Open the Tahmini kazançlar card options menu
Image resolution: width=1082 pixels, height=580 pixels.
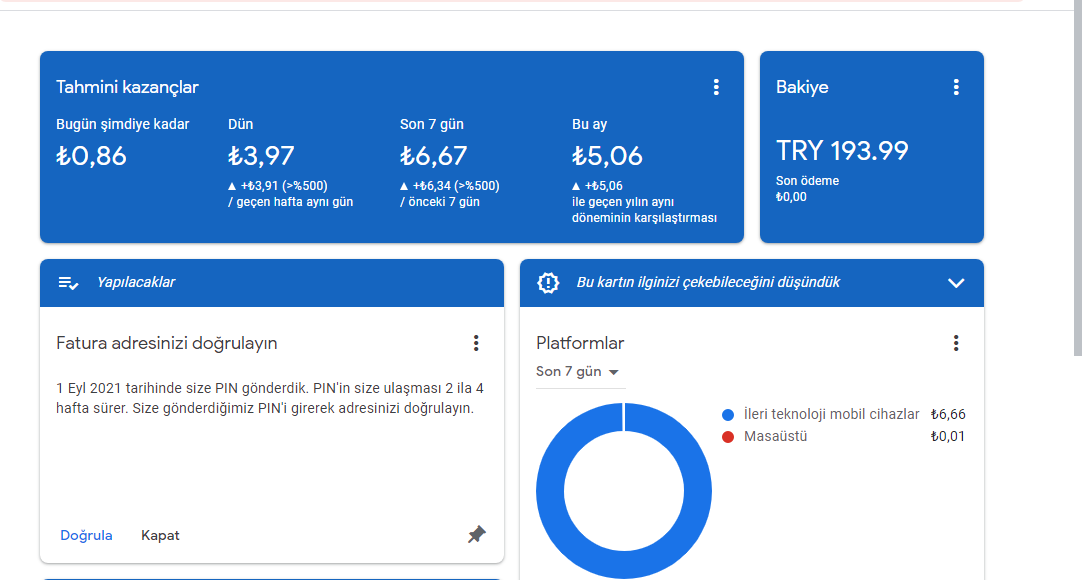pos(716,87)
